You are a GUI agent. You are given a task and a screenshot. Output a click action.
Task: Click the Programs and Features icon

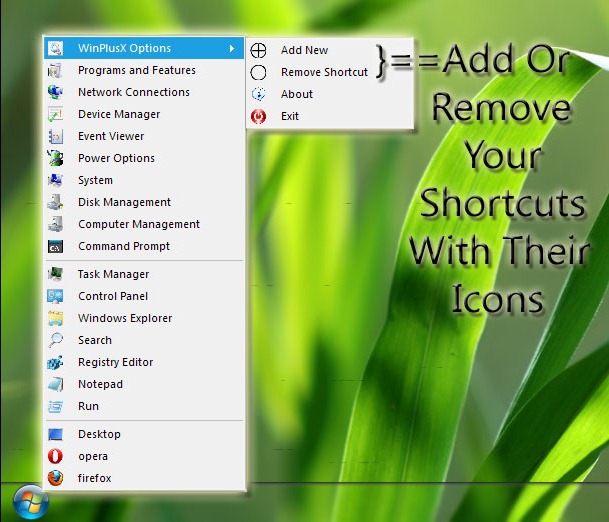click(x=55, y=70)
